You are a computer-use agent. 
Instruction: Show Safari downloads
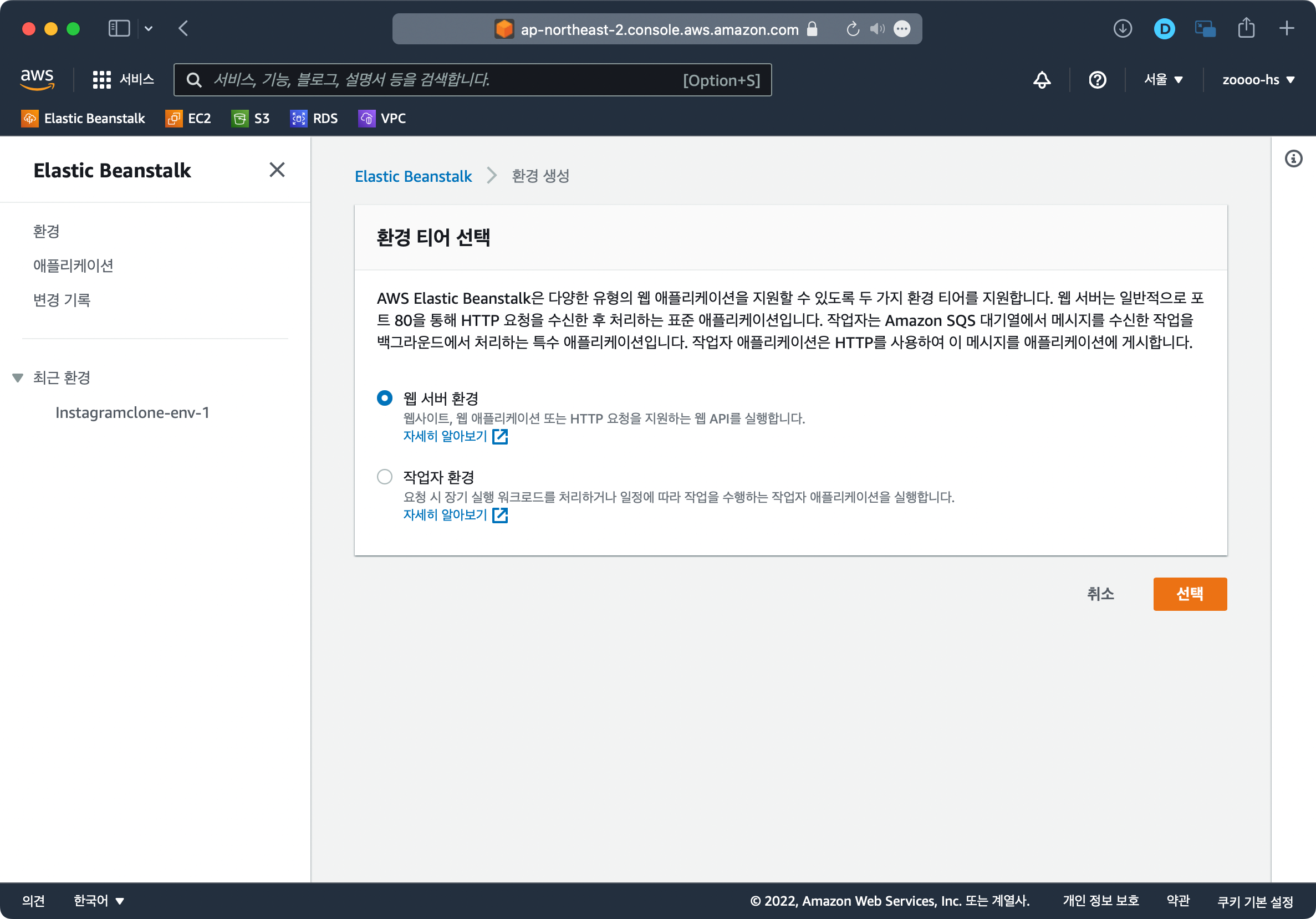point(1123,29)
